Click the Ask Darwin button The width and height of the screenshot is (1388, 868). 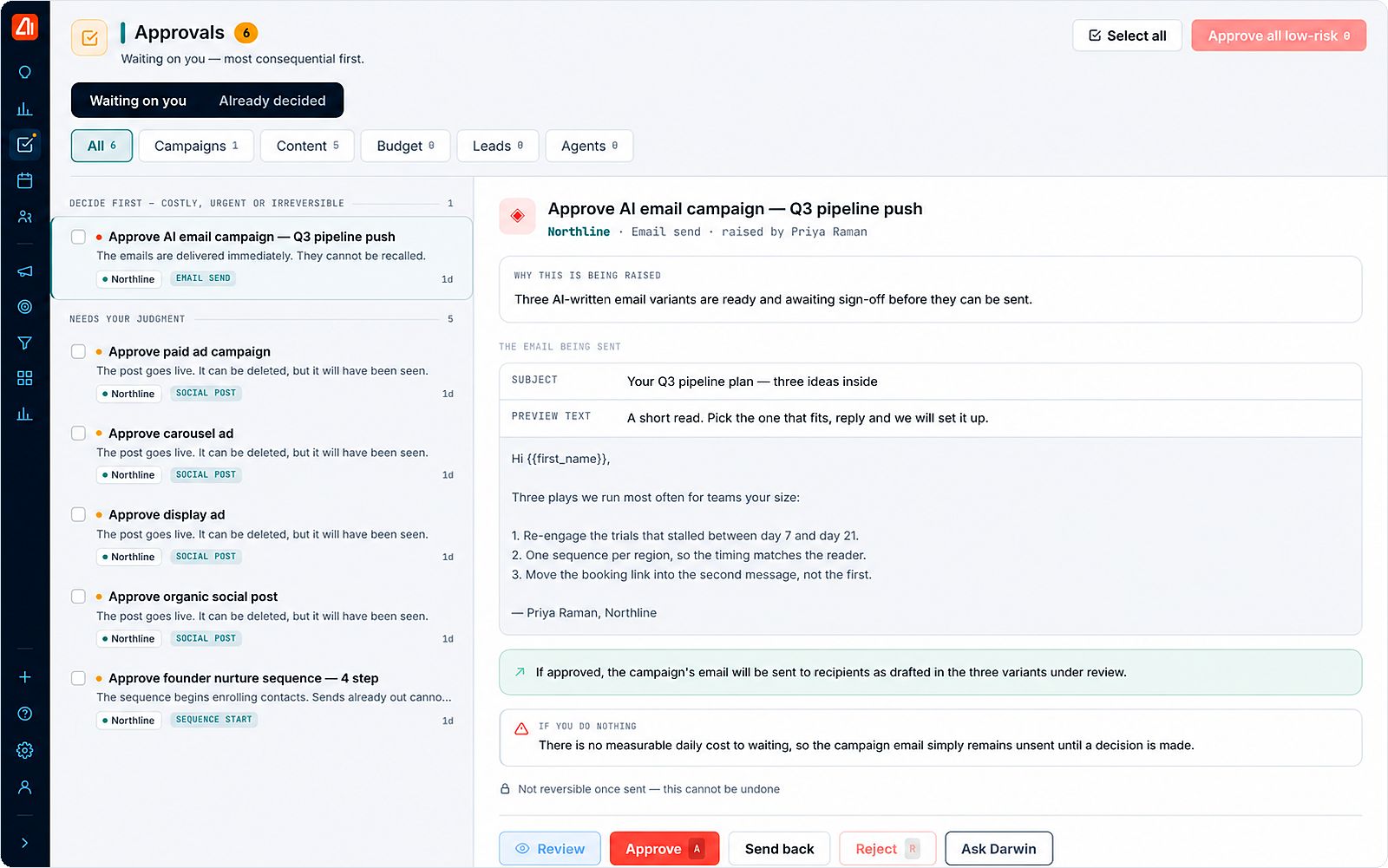[998, 849]
